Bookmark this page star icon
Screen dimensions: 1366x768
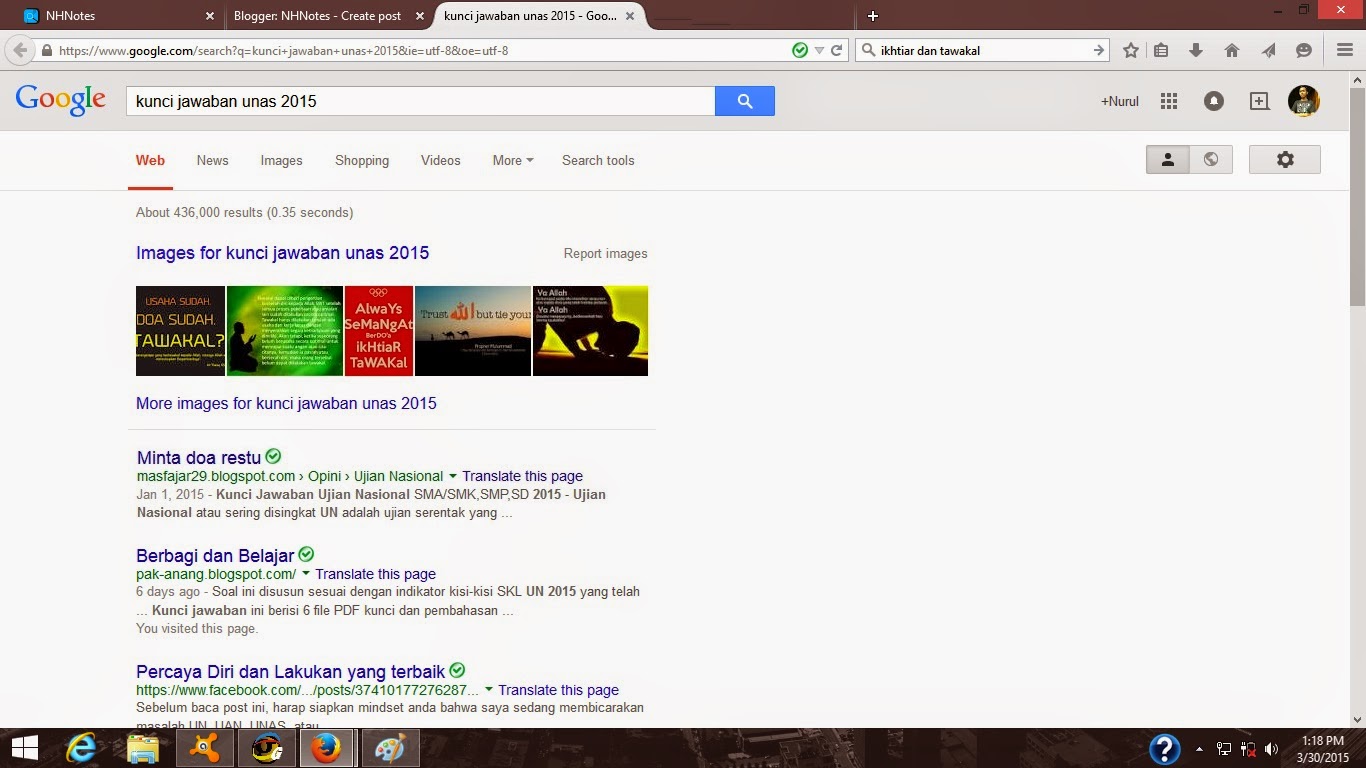point(1131,50)
